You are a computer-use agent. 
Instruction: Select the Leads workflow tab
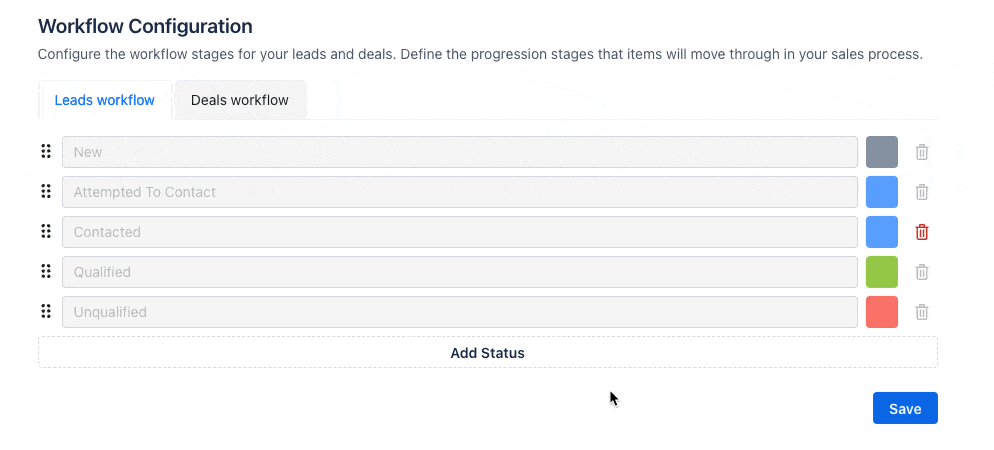[x=105, y=100]
